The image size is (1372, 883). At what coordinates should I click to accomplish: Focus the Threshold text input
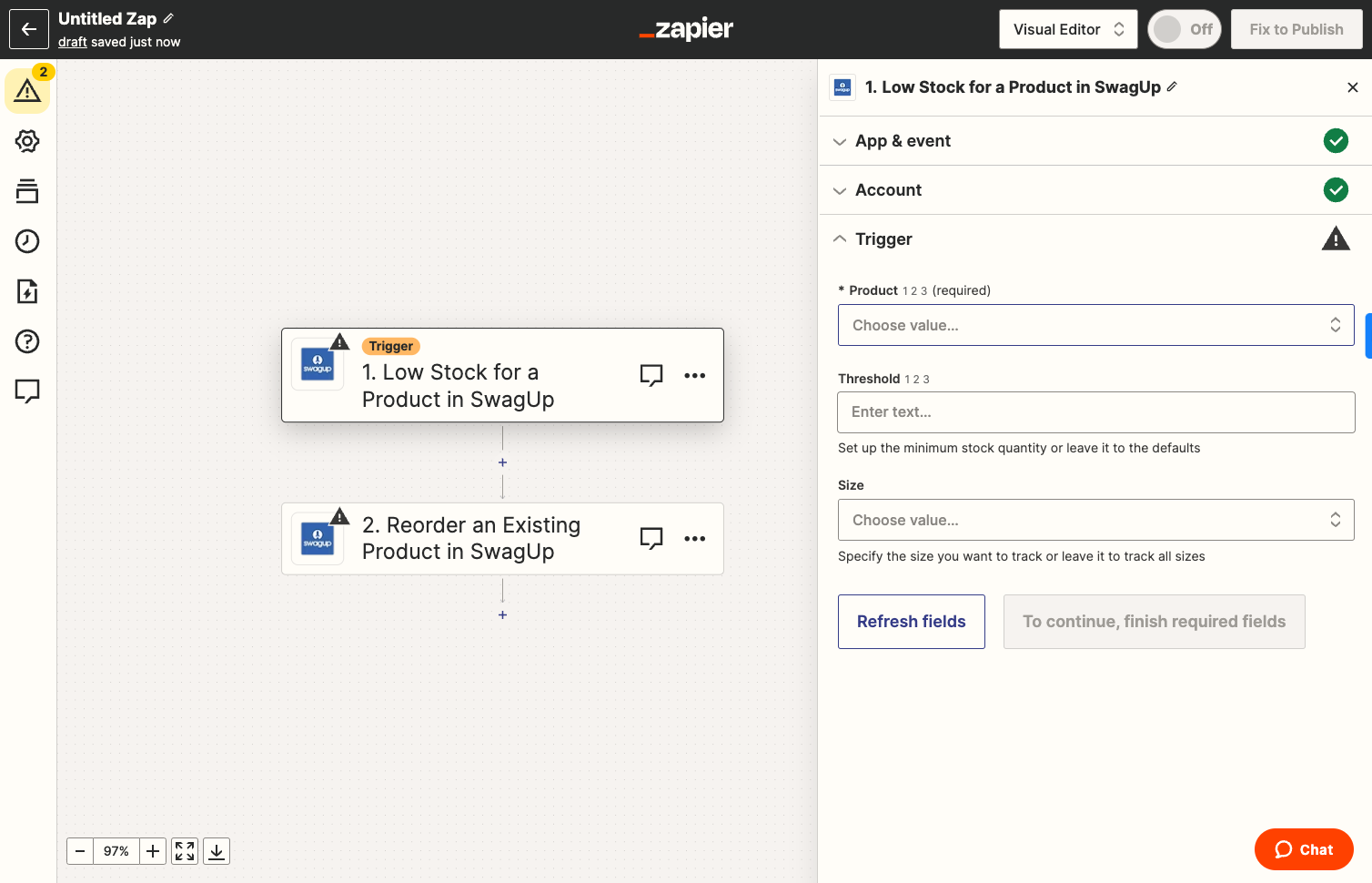1095,412
